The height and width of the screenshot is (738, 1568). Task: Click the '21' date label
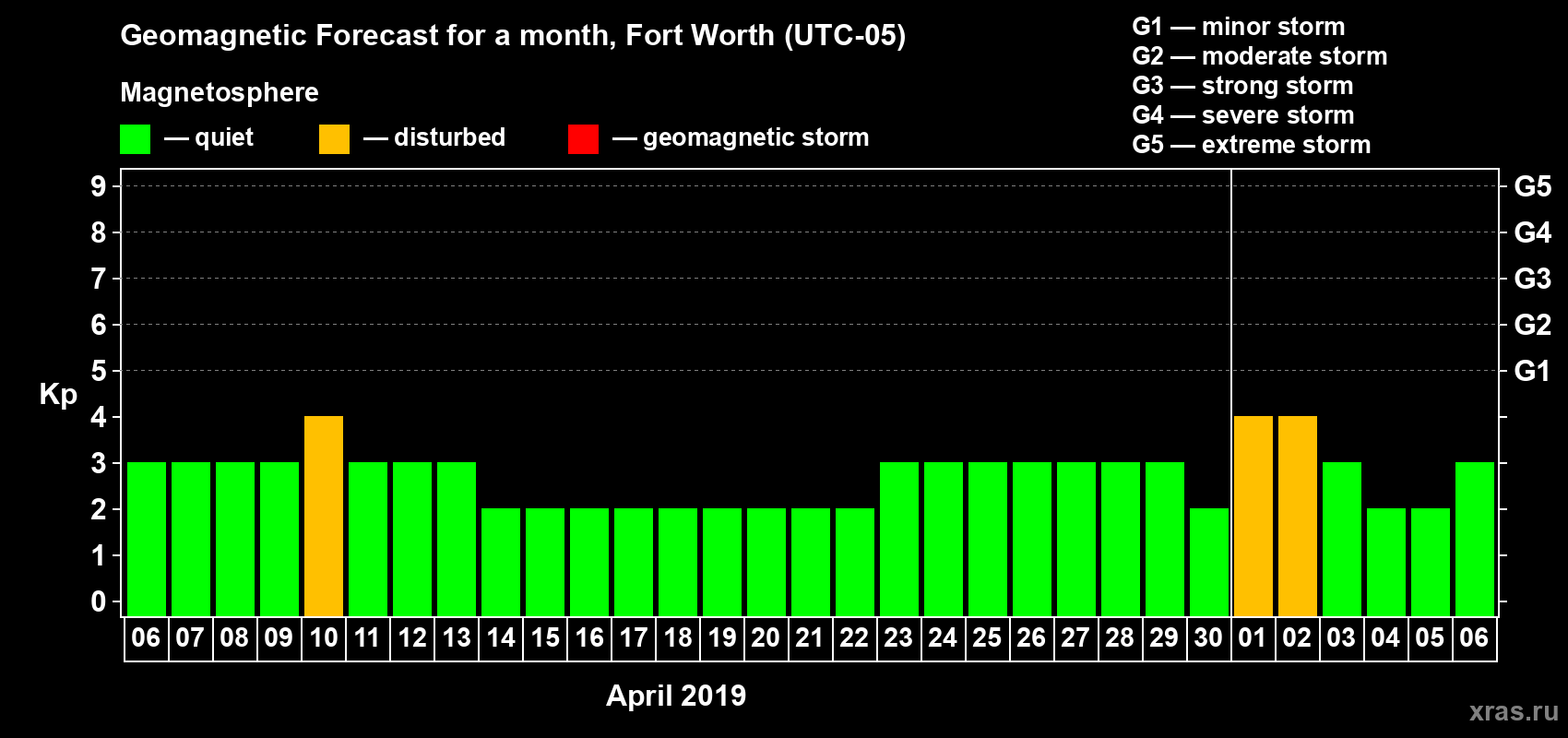[x=810, y=638]
